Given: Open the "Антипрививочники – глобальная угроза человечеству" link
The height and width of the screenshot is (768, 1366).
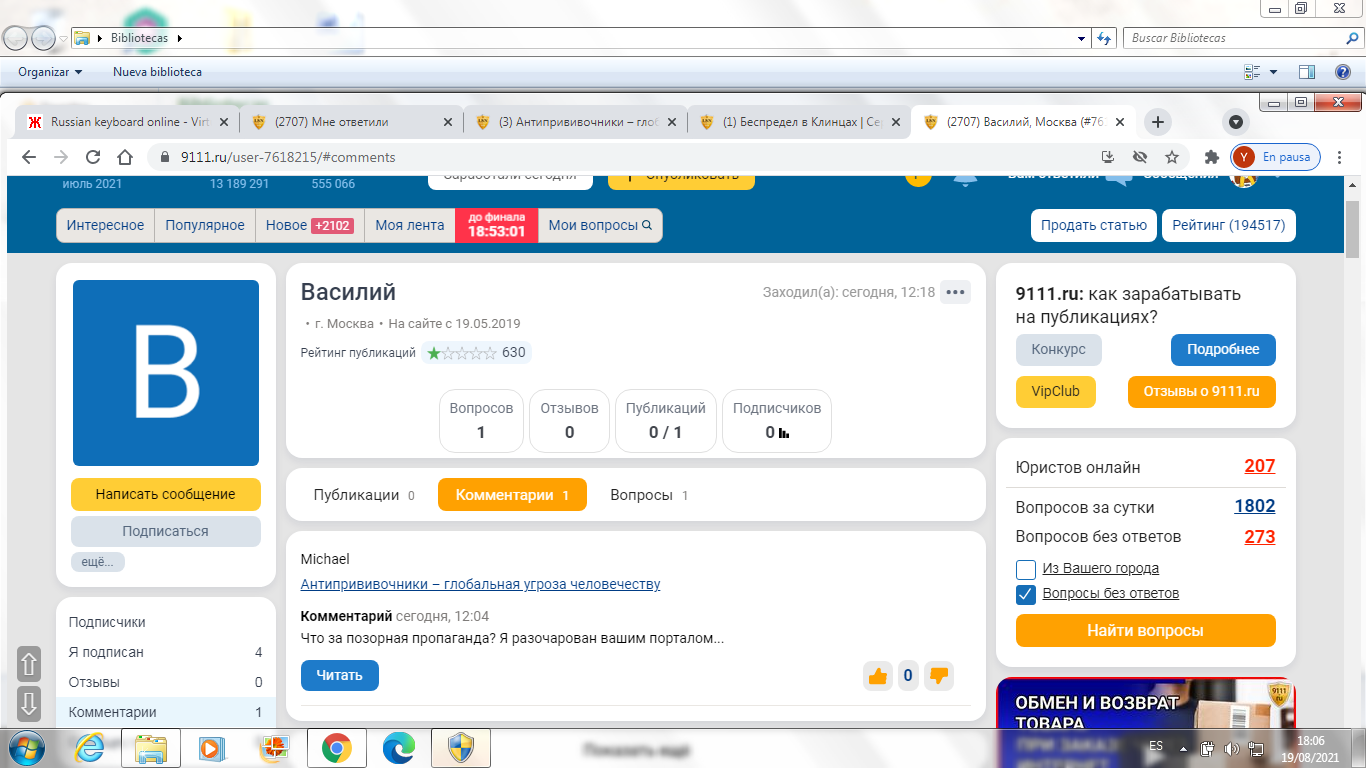Looking at the screenshot, I should pos(480,584).
